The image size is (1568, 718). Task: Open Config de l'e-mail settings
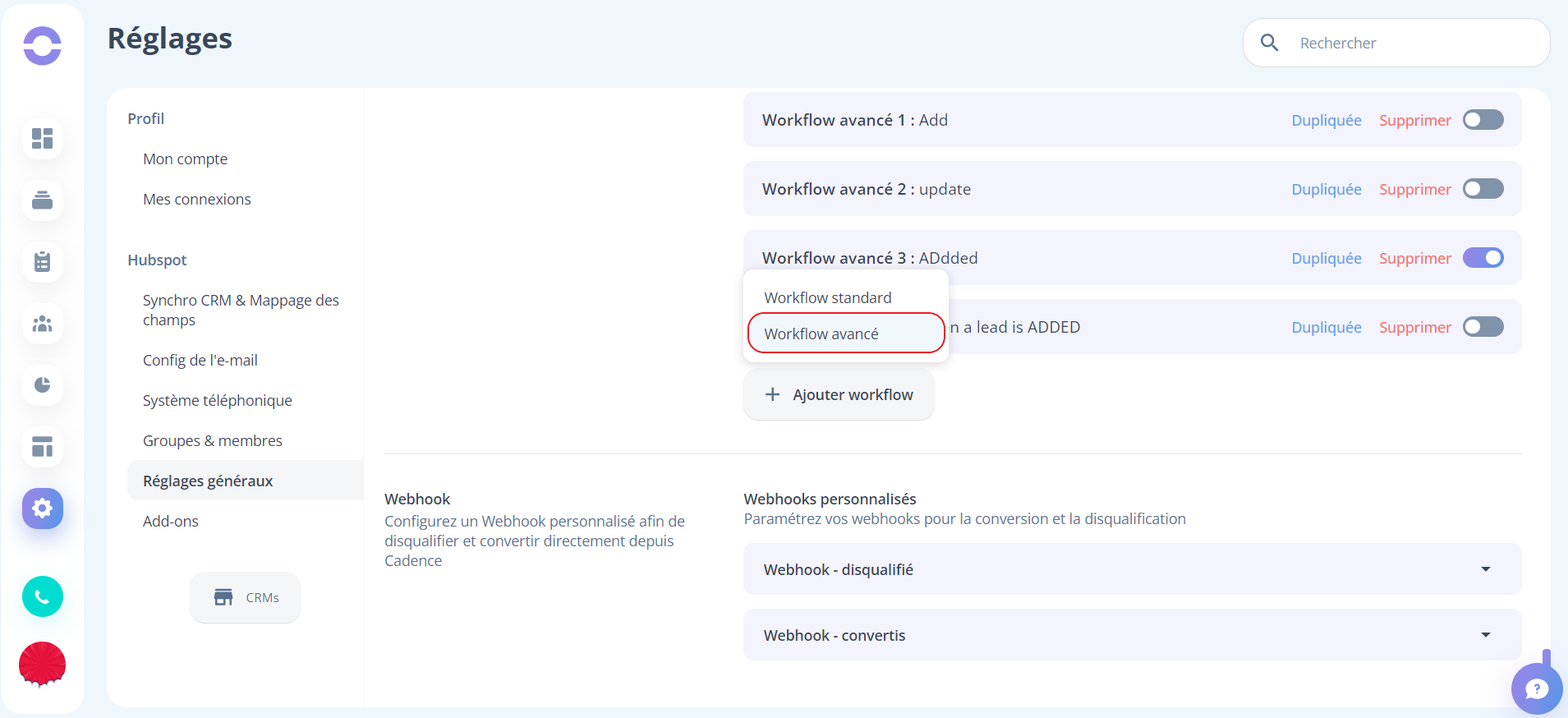pos(200,360)
